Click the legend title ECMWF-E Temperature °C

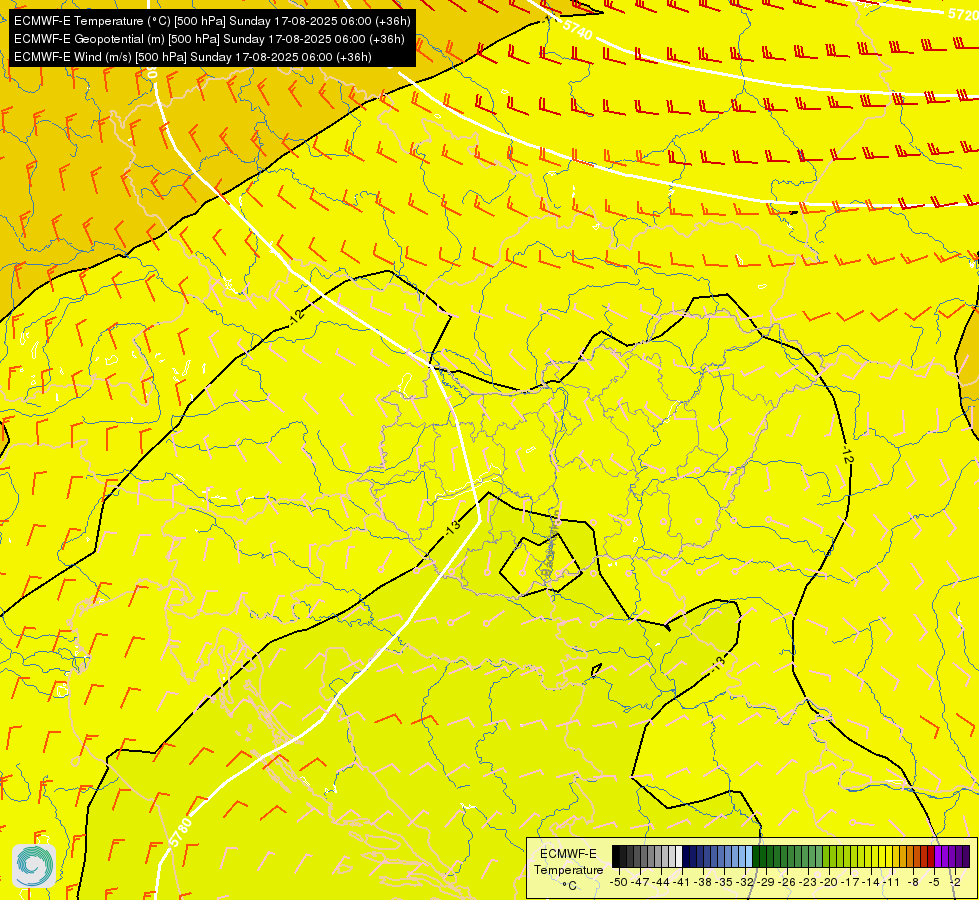pyautogui.click(x=568, y=869)
